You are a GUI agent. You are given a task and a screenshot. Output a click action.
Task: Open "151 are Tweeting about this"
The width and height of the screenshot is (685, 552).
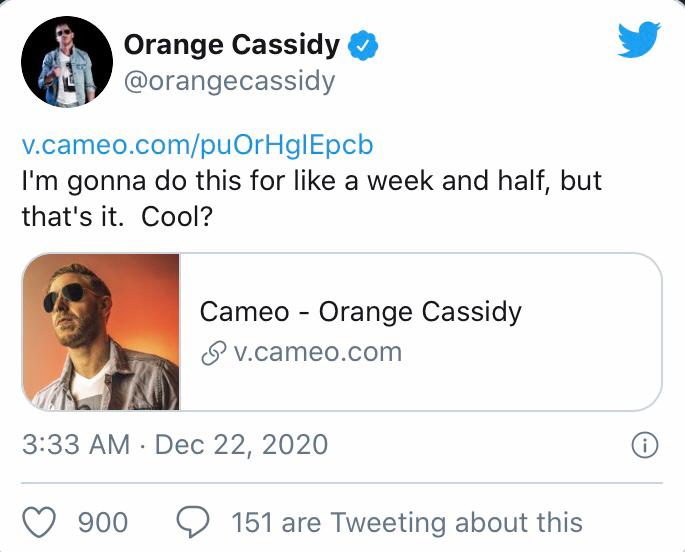[406, 522]
